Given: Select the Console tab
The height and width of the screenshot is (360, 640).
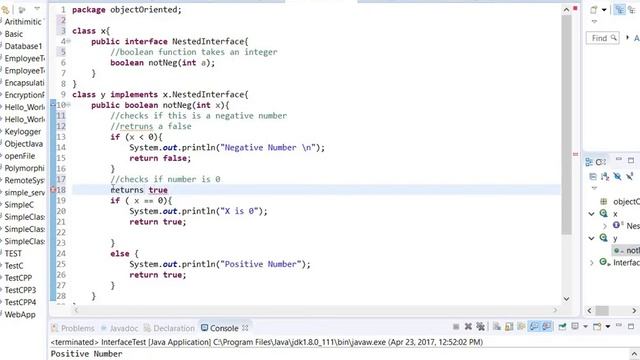Looking at the screenshot, I should [x=220, y=328].
